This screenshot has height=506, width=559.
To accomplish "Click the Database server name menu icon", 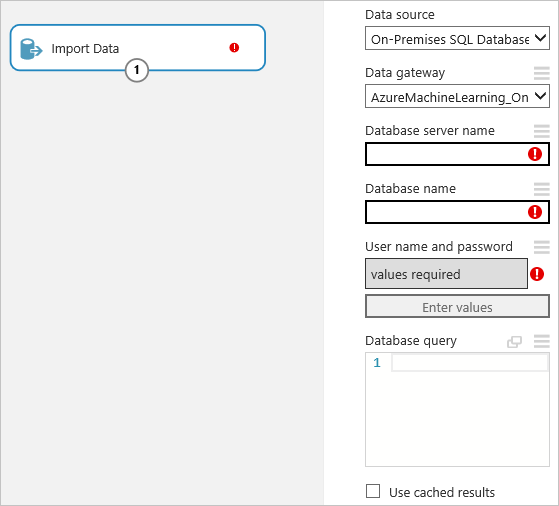I will pyautogui.click(x=541, y=131).
